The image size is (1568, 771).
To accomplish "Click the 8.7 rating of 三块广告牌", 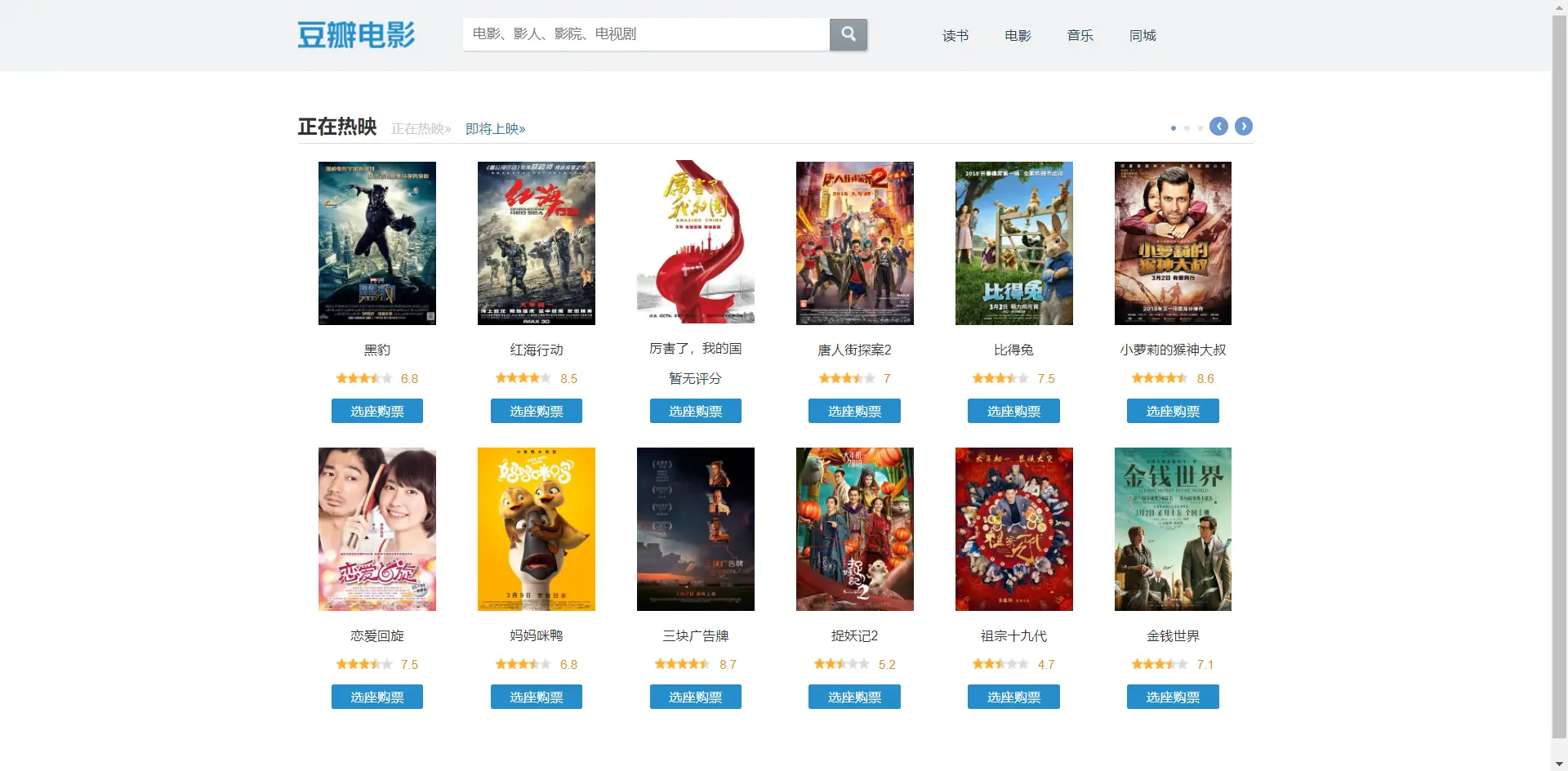I will 728,665.
